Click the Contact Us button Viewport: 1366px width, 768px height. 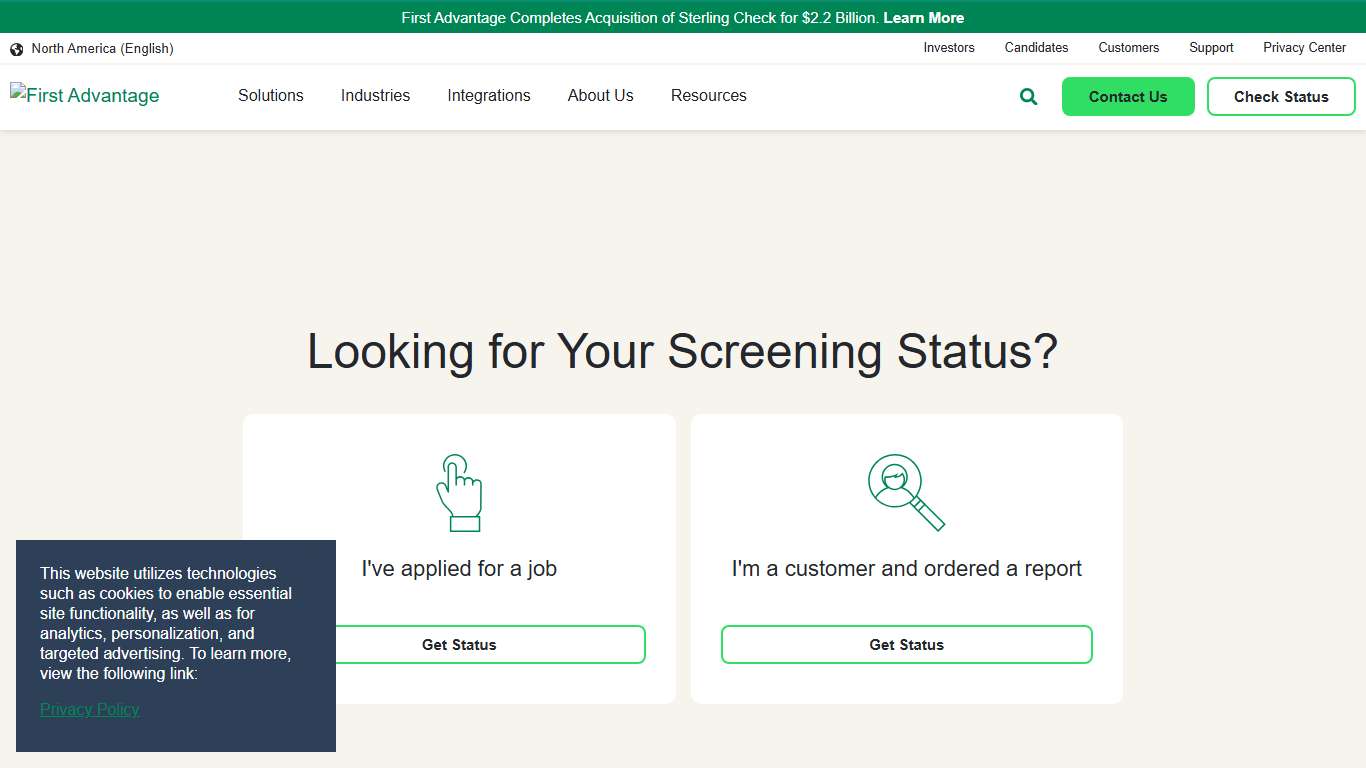[x=1128, y=96]
